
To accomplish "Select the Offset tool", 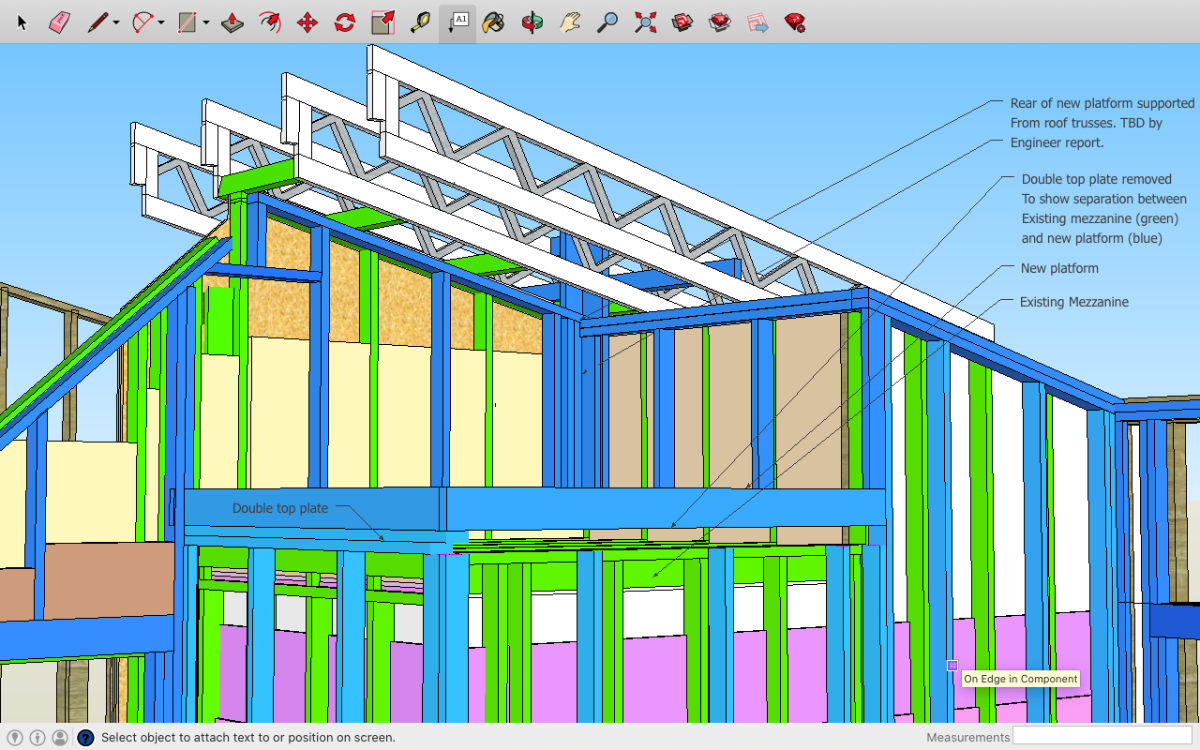I will point(270,22).
